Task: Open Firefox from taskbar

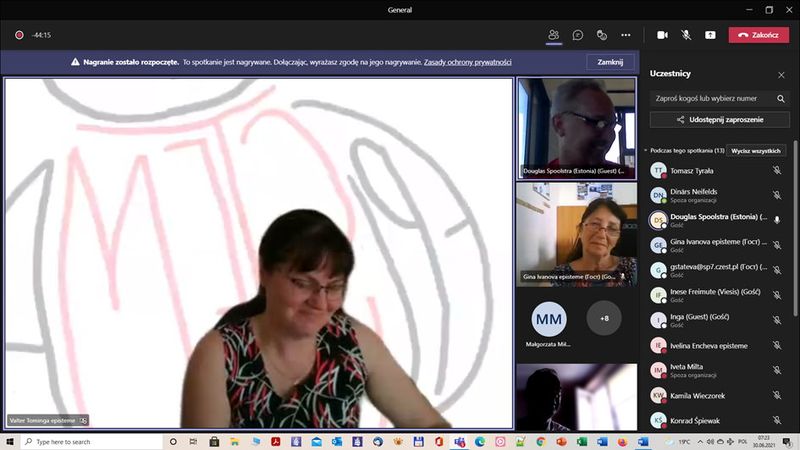Action: click(x=622, y=441)
